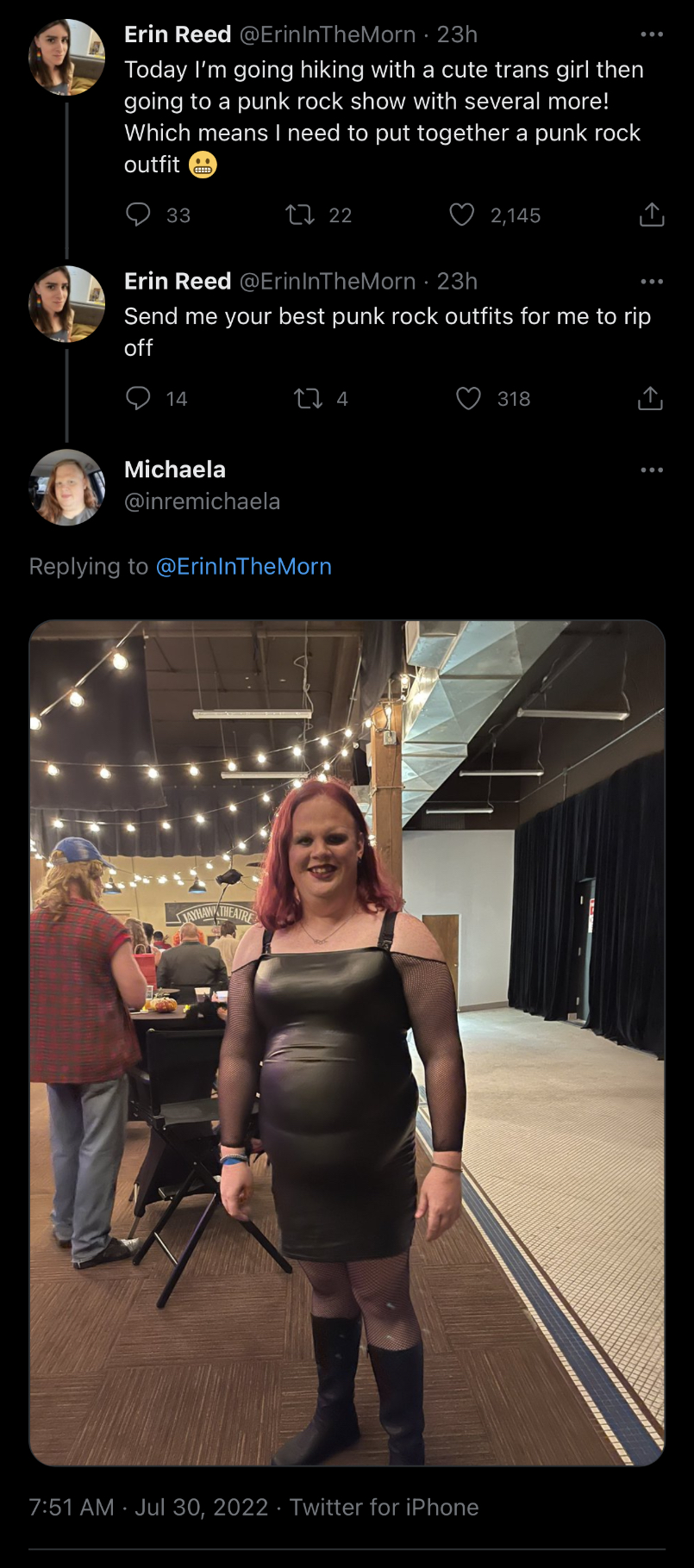The image size is (694, 1568).
Task: Open Michaela's profile picture
Action: point(67,487)
